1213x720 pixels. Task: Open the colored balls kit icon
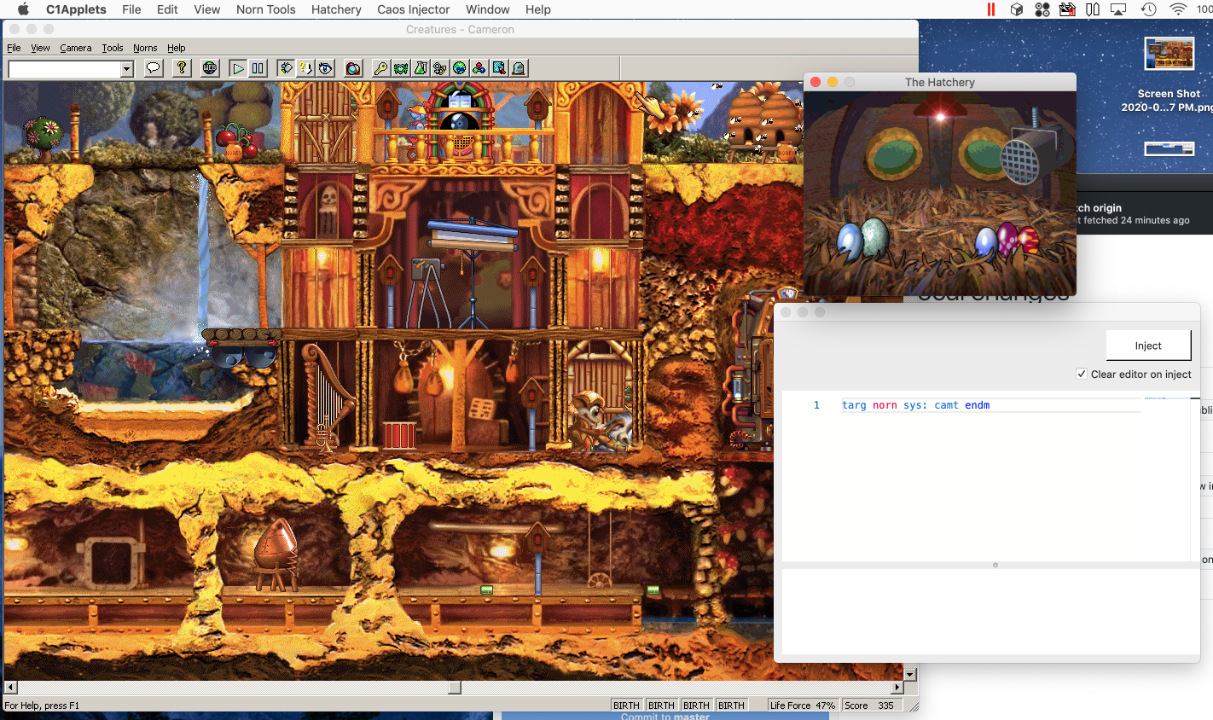click(479, 68)
